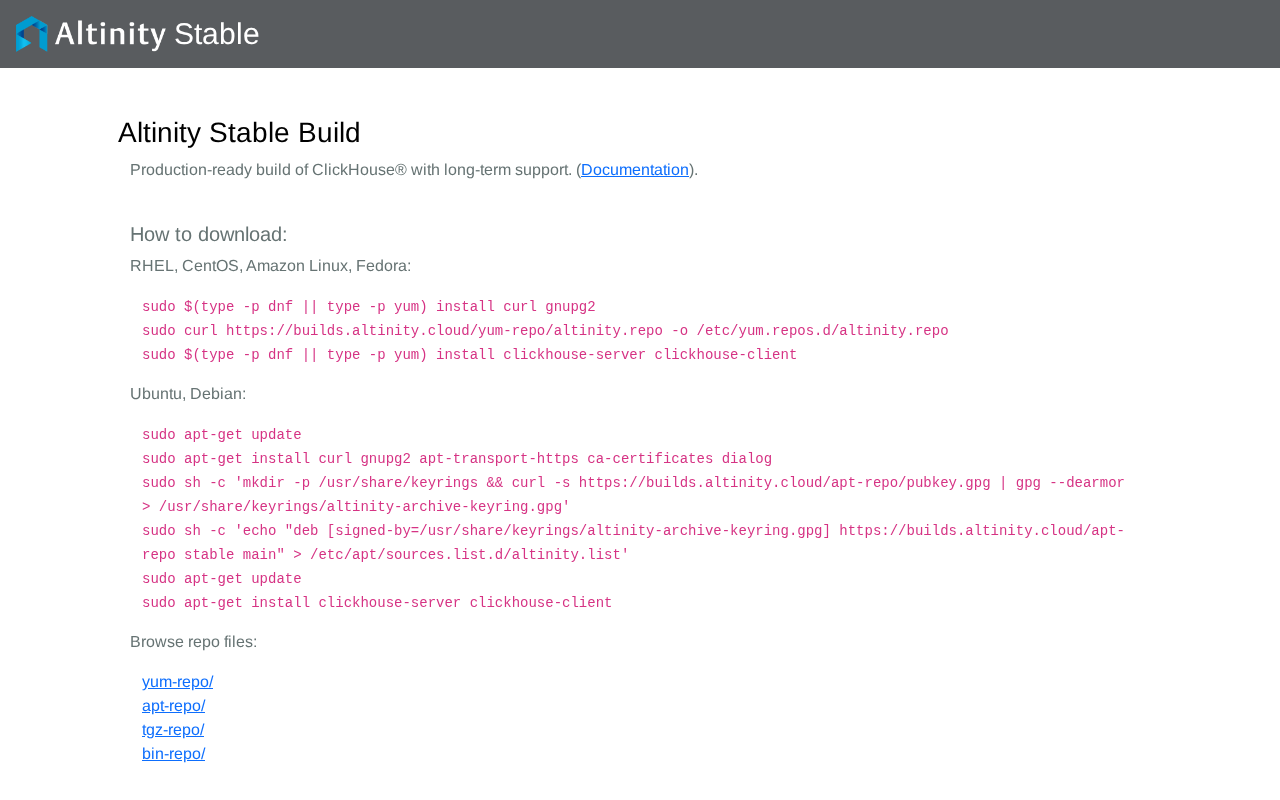Click the Altinity Stable Build heading
Image resolution: width=1280 pixels, height=800 pixels.
click(x=239, y=133)
